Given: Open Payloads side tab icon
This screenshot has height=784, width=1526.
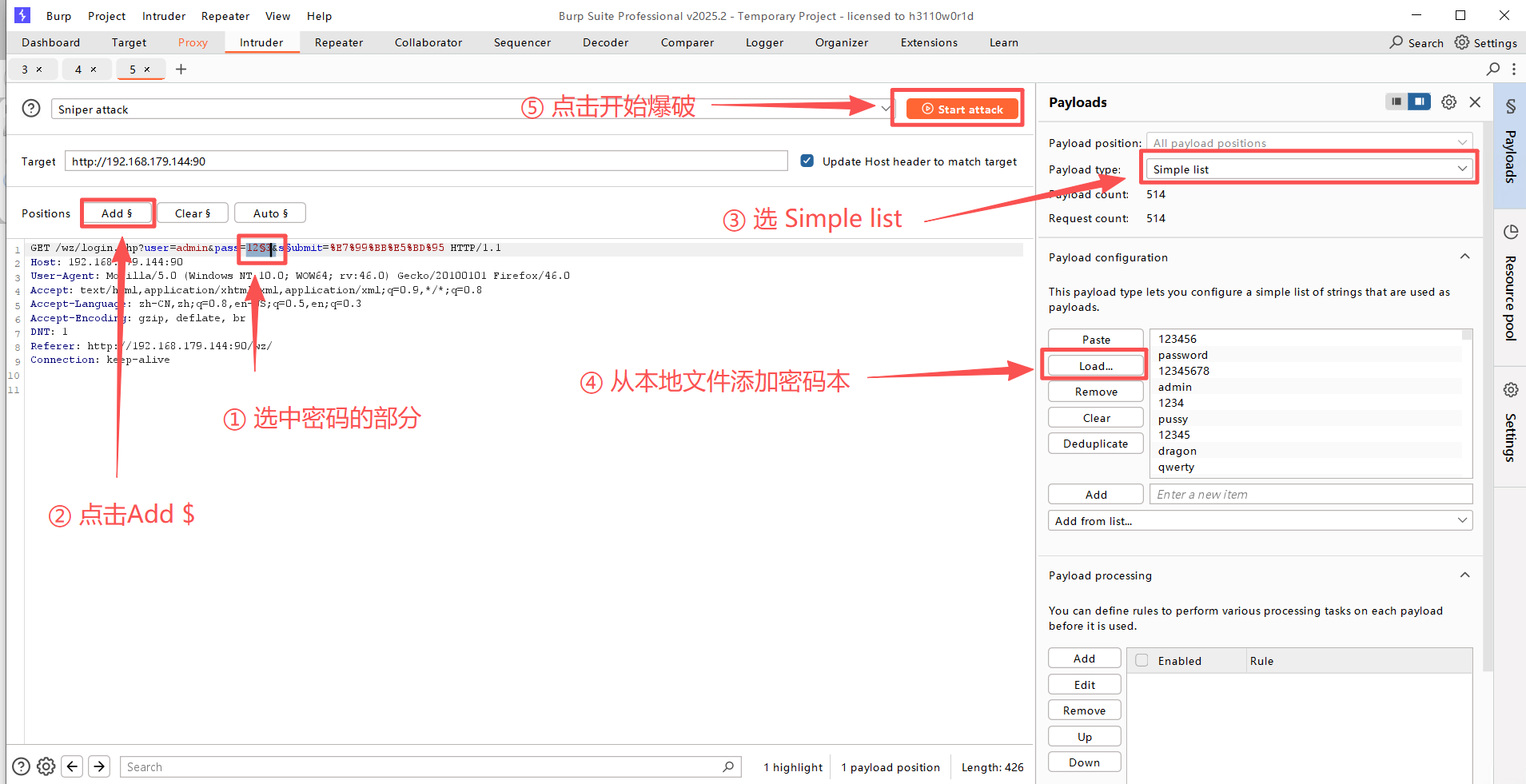Looking at the screenshot, I should pyautogui.click(x=1511, y=106).
